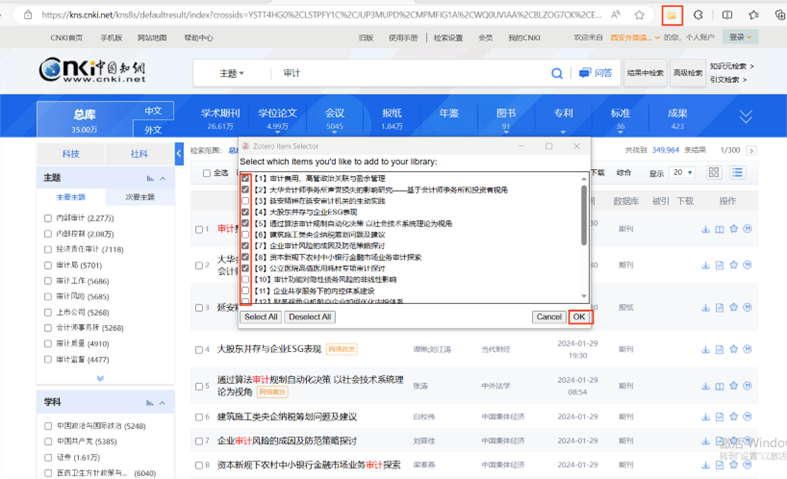The width and height of the screenshot is (787, 479).
Task: Open the Zotero connector folder icon in browser toolbar
Action: click(672, 15)
